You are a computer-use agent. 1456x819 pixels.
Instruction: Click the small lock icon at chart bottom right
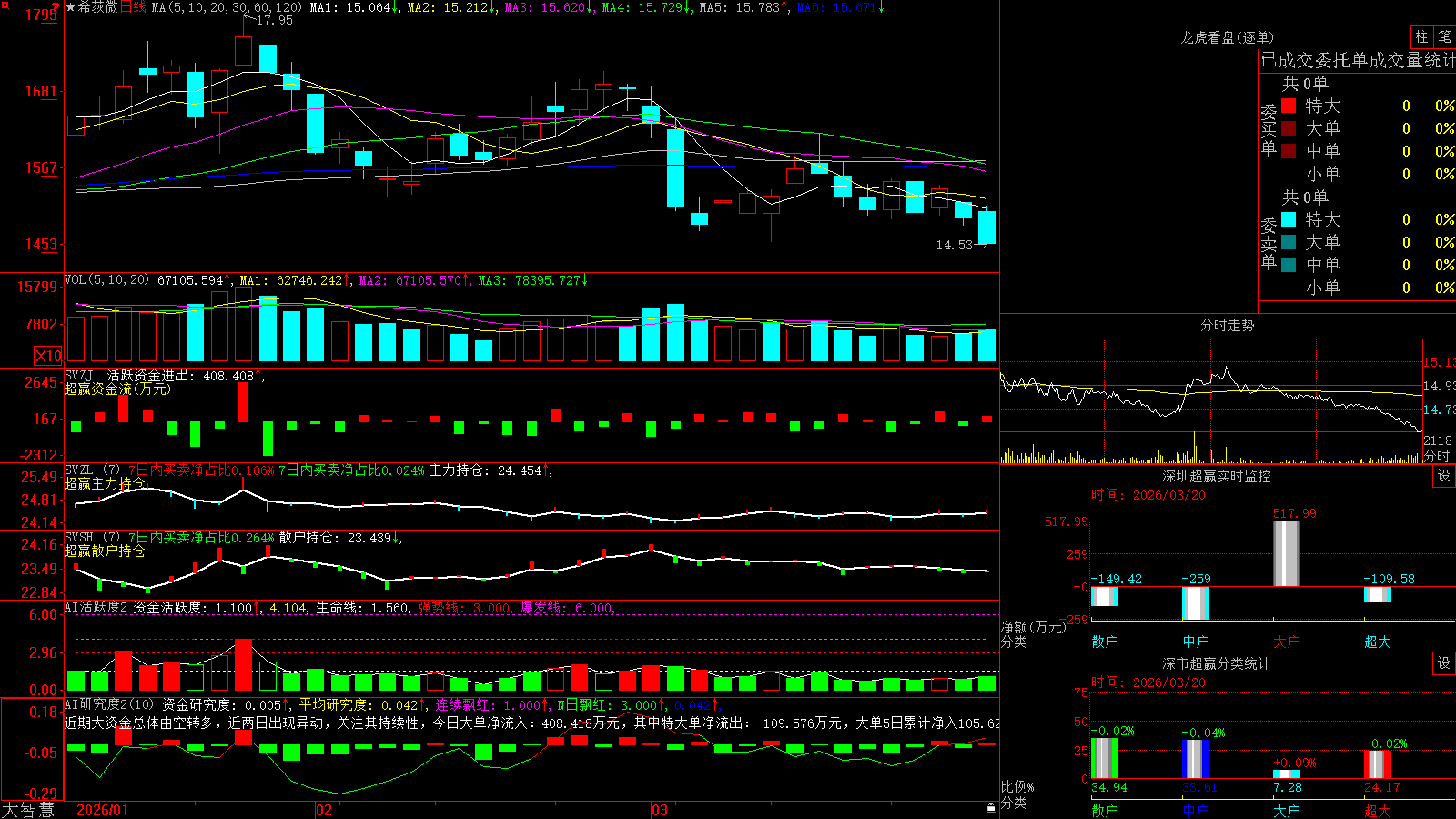tap(992, 807)
